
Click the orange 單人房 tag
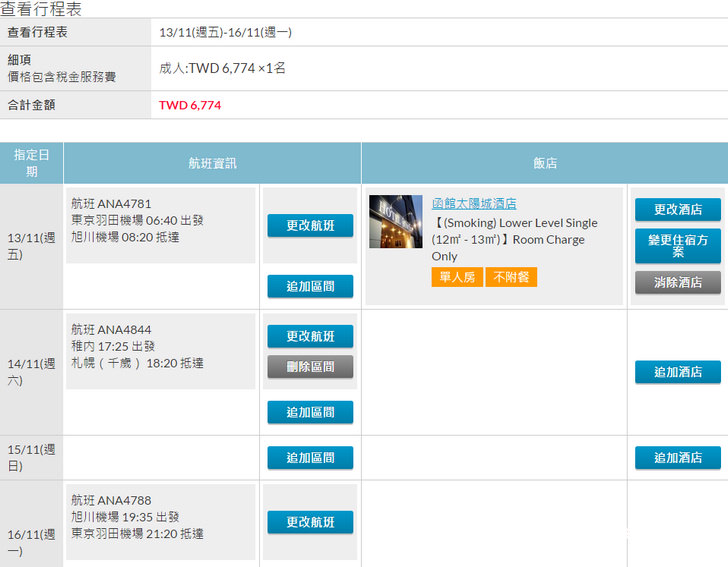(457, 277)
